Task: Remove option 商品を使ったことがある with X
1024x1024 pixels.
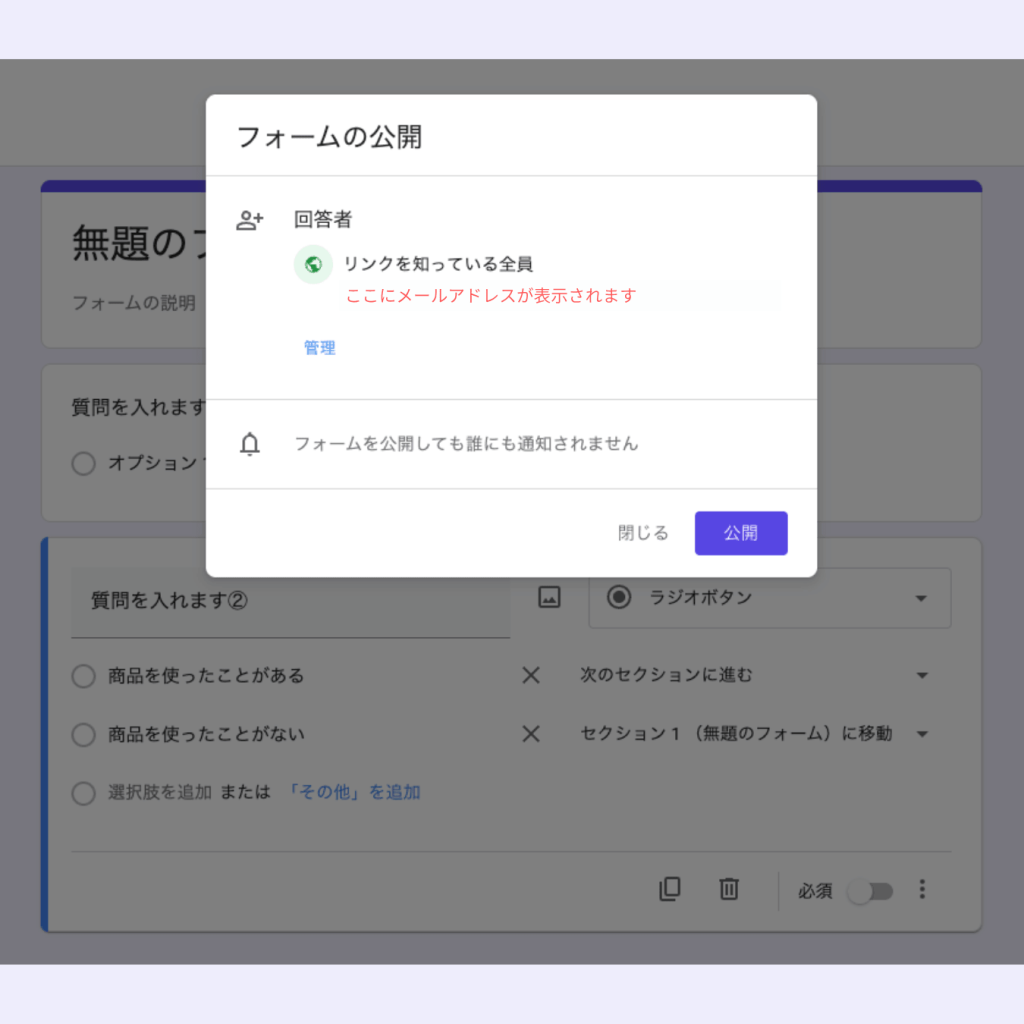Action: 531,675
